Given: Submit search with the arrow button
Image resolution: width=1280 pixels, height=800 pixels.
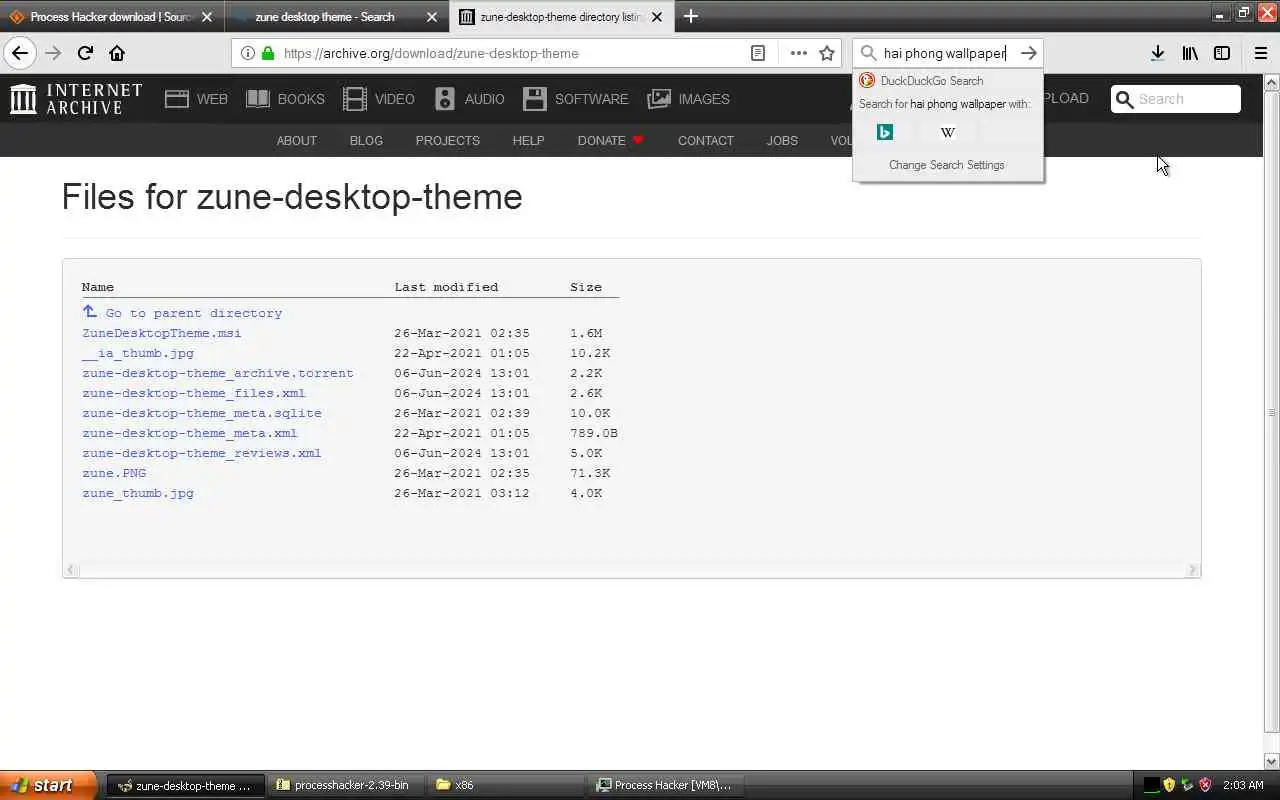Looking at the screenshot, I should [x=1028, y=53].
